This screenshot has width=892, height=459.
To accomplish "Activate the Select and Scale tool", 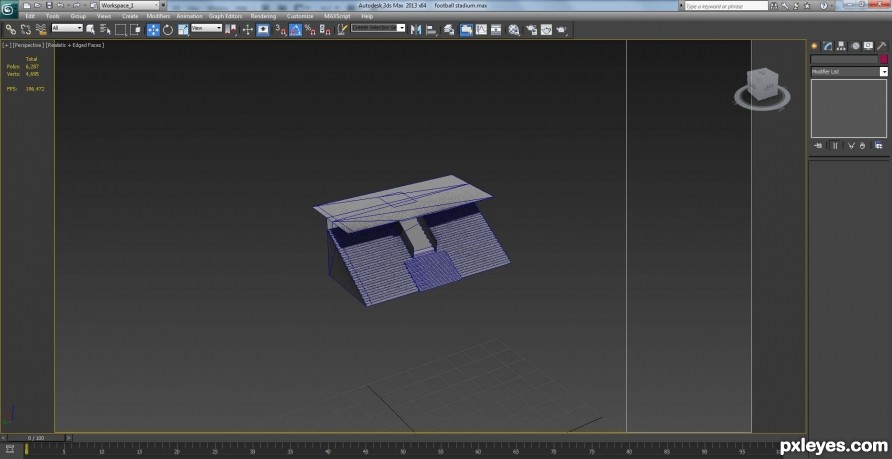I will click(183, 30).
